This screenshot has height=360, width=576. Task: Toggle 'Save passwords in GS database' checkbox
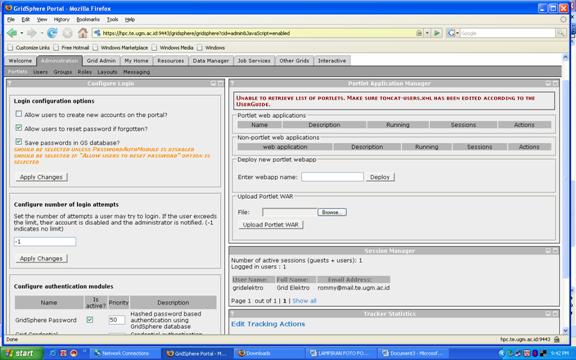tap(19, 142)
